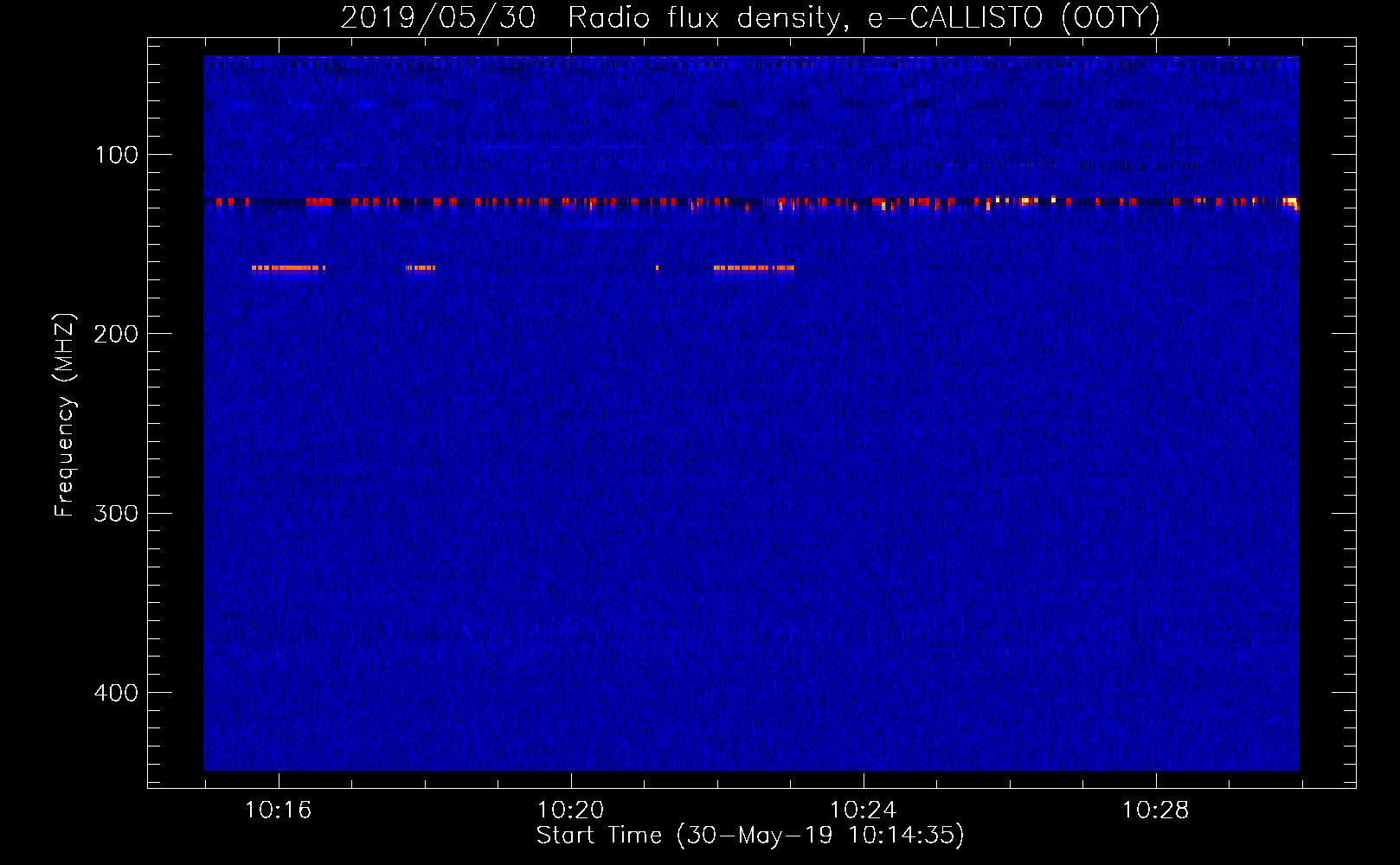This screenshot has width=1400, height=865.
Task: Click the 'Start Time (30-May-19 10:14:35)' axis label
Action: tap(750, 836)
